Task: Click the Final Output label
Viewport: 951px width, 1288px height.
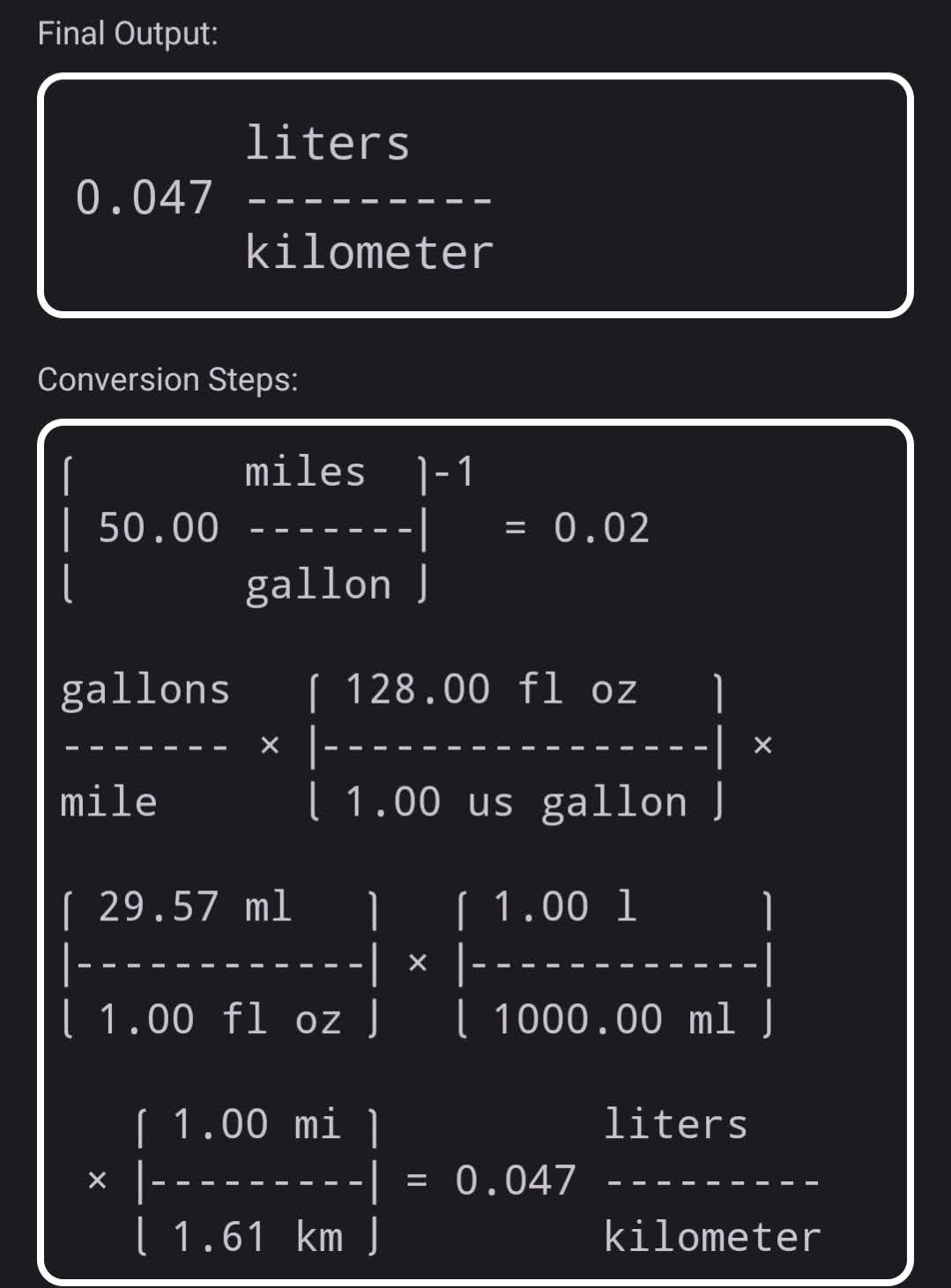Action: coord(128,34)
